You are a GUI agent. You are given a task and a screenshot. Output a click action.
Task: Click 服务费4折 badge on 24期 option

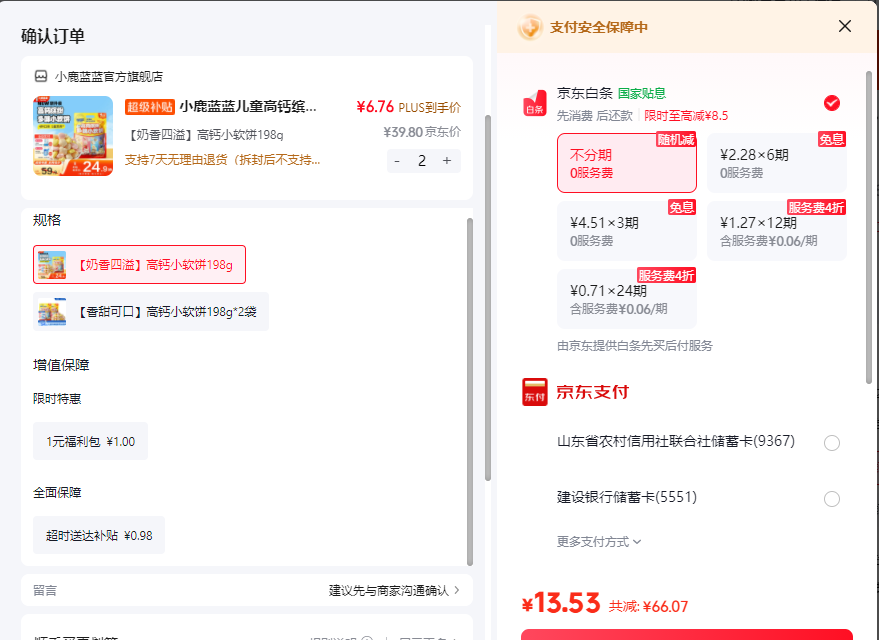click(x=667, y=276)
